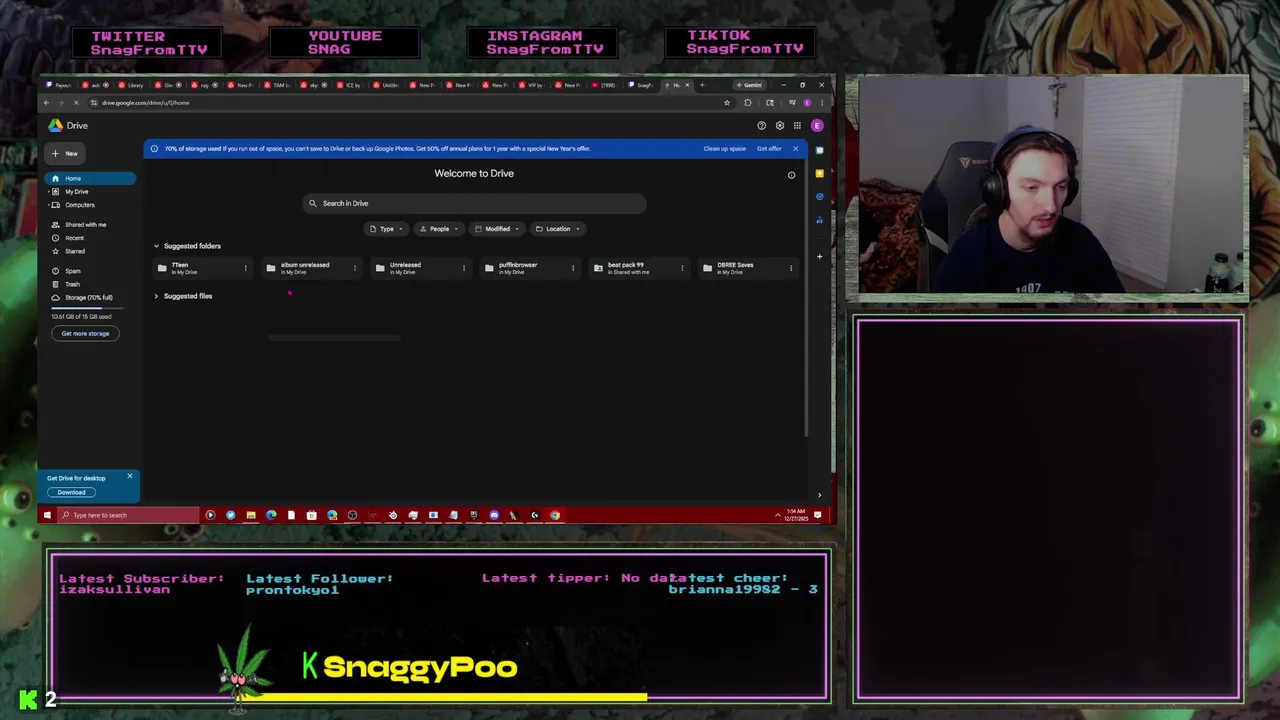The width and height of the screenshot is (1280, 720).
Task: Open the People filter dropdown
Action: point(439,229)
